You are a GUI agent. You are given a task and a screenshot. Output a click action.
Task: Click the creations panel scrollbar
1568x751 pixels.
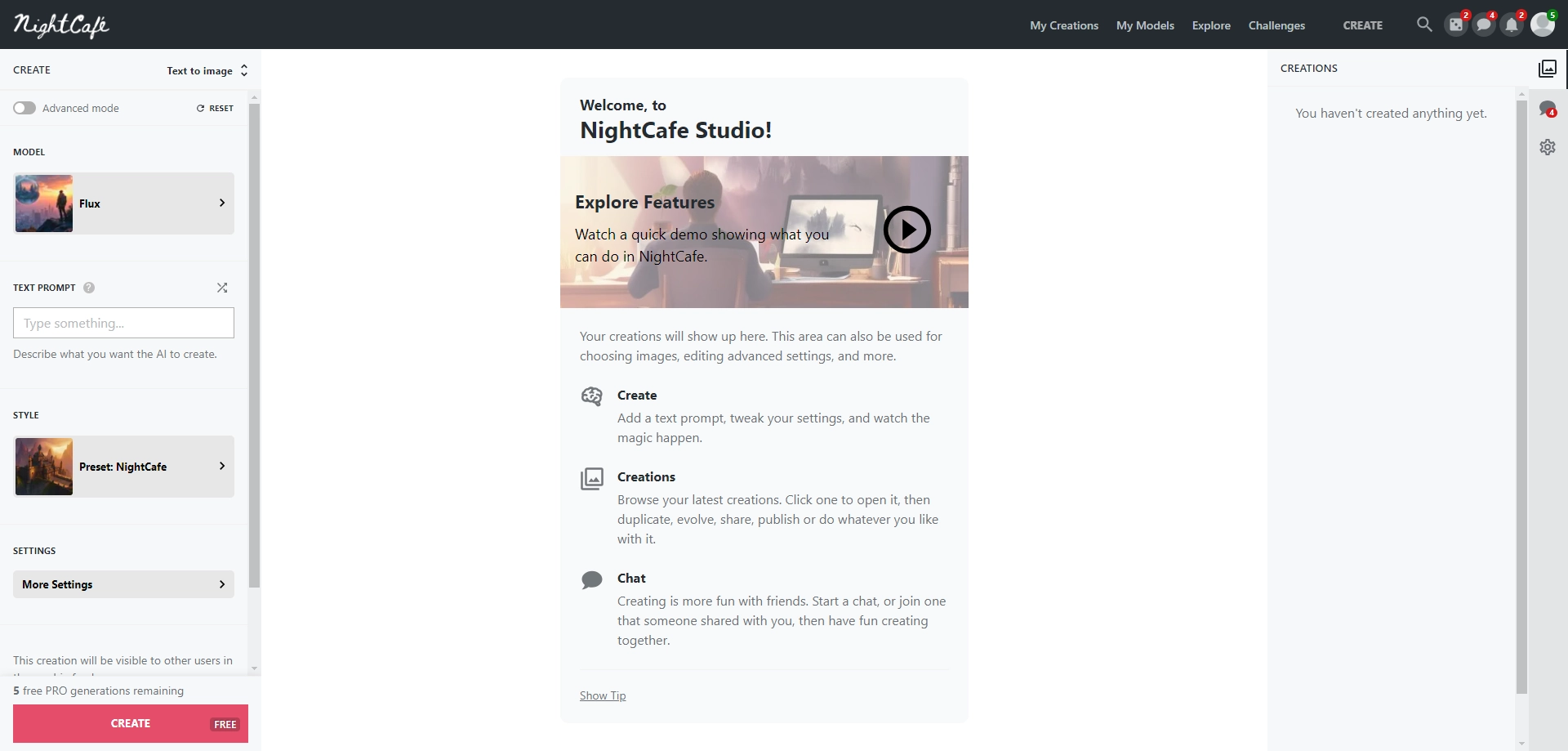[x=1521, y=396]
